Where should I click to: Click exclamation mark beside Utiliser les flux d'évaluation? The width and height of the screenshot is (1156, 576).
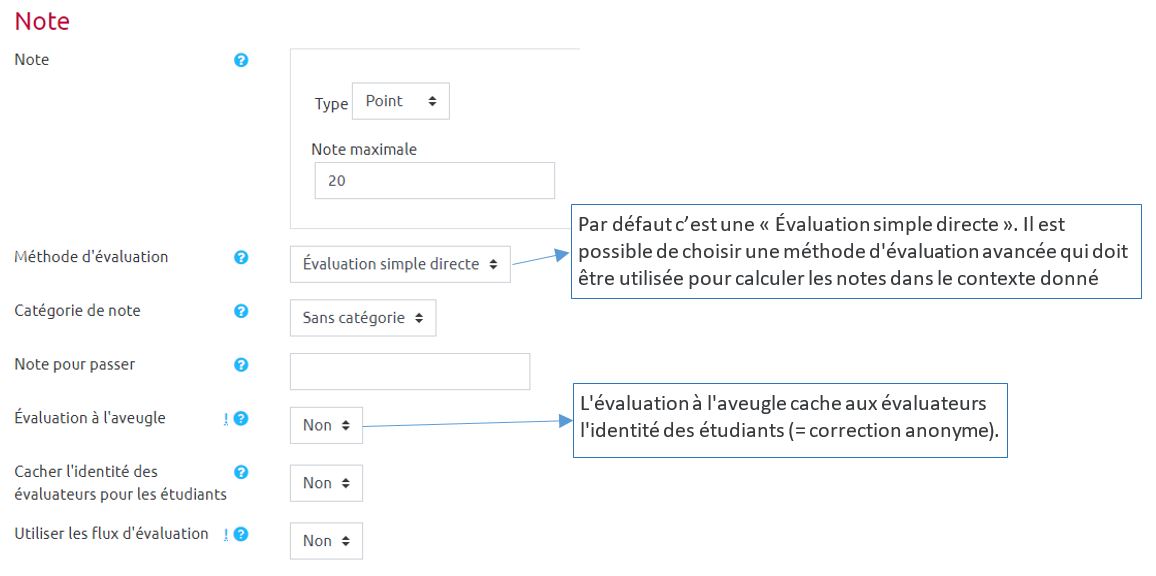click(x=227, y=535)
